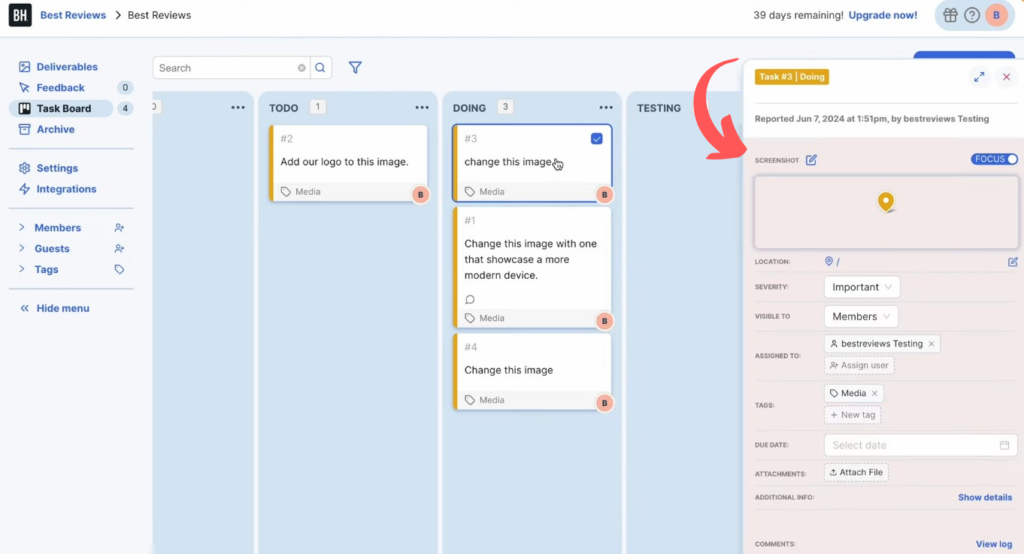Image resolution: width=1024 pixels, height=554 pixels.
Task: Open the Deliverables page
Action: 58,67
